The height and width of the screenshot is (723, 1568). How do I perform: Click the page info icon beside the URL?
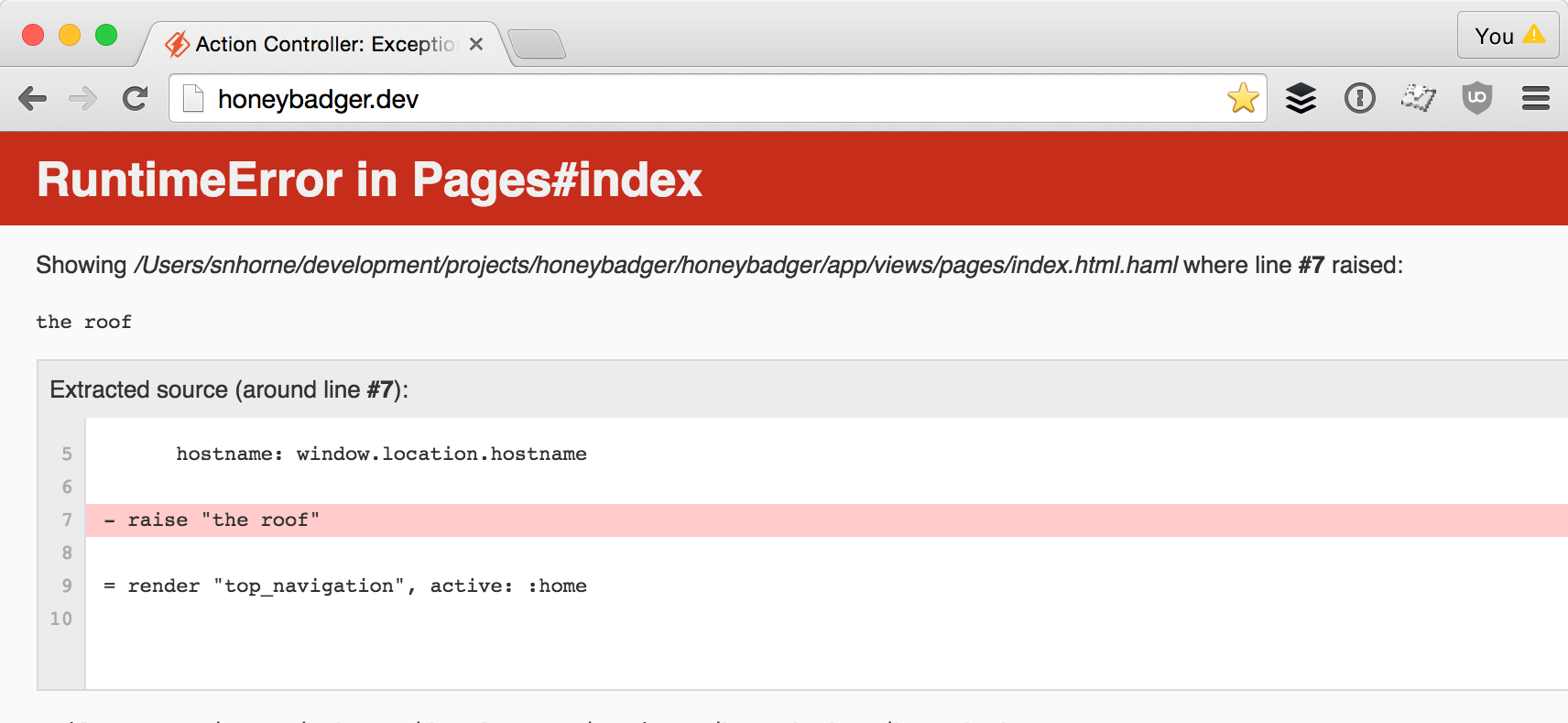click(193, 98)
